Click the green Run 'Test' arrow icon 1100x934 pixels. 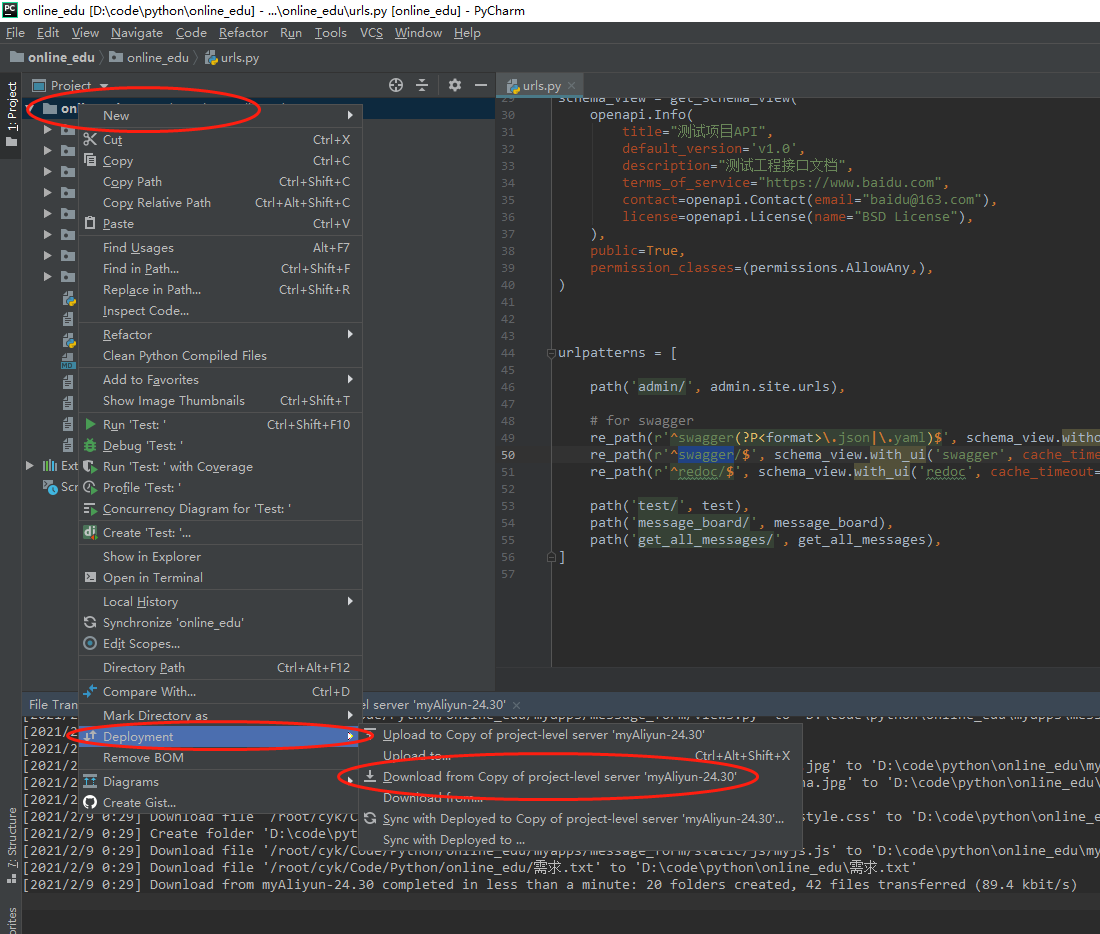pyautogui.click(x=90, y=424)
